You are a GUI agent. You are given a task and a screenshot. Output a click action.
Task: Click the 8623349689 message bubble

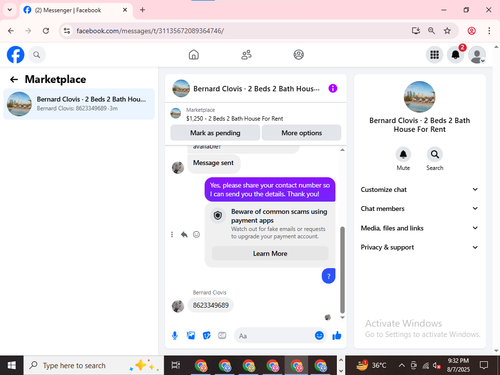click(211, 305)
